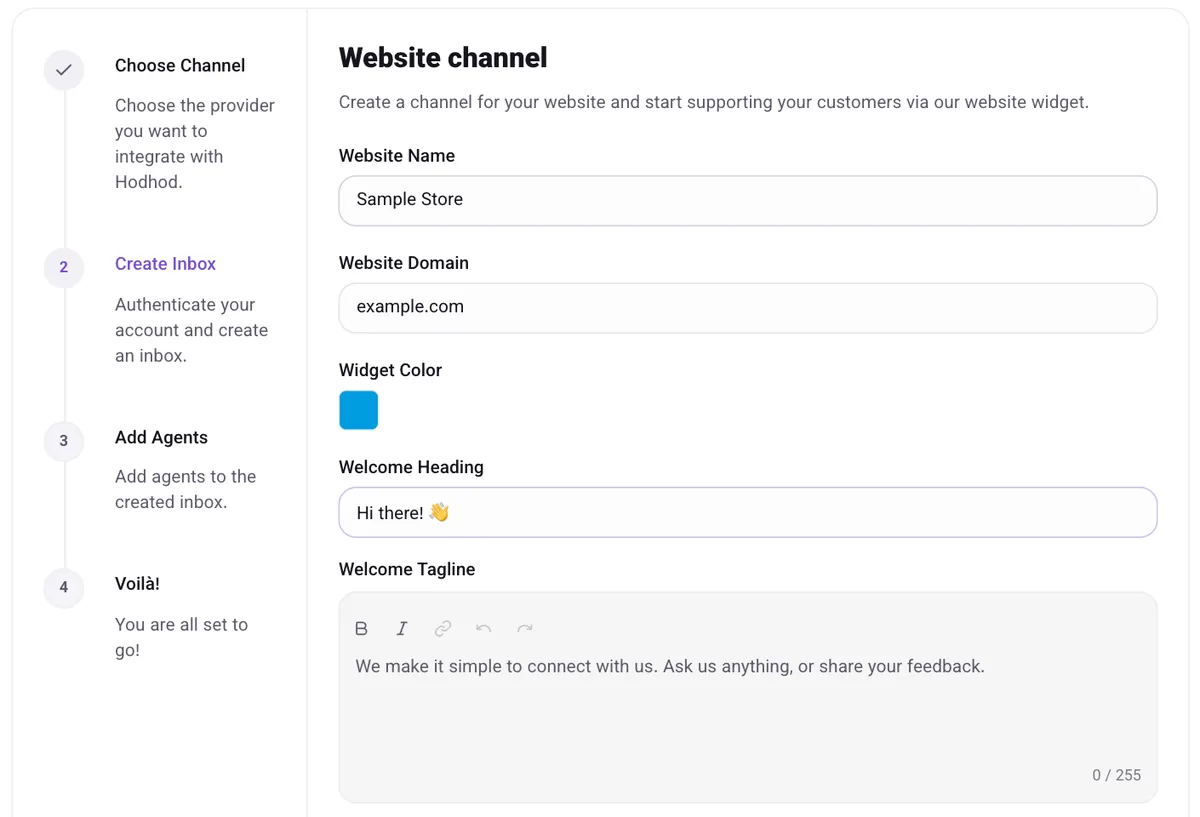Click the Welcome Tagline label
The height and width of the screenshot is (817, 1200).
point(407,569)
